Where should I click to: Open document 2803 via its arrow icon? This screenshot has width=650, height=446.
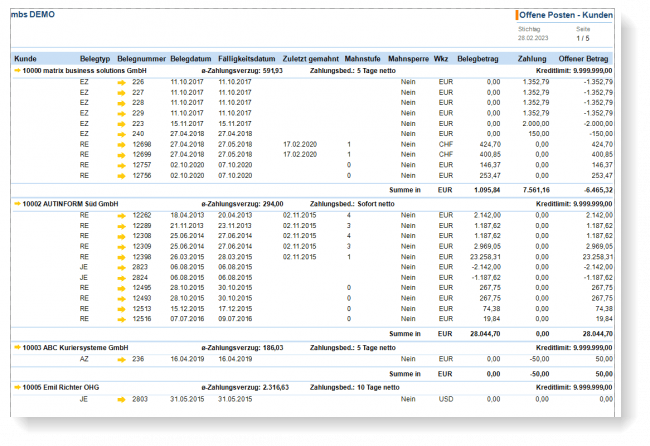[x=123, y=398]
